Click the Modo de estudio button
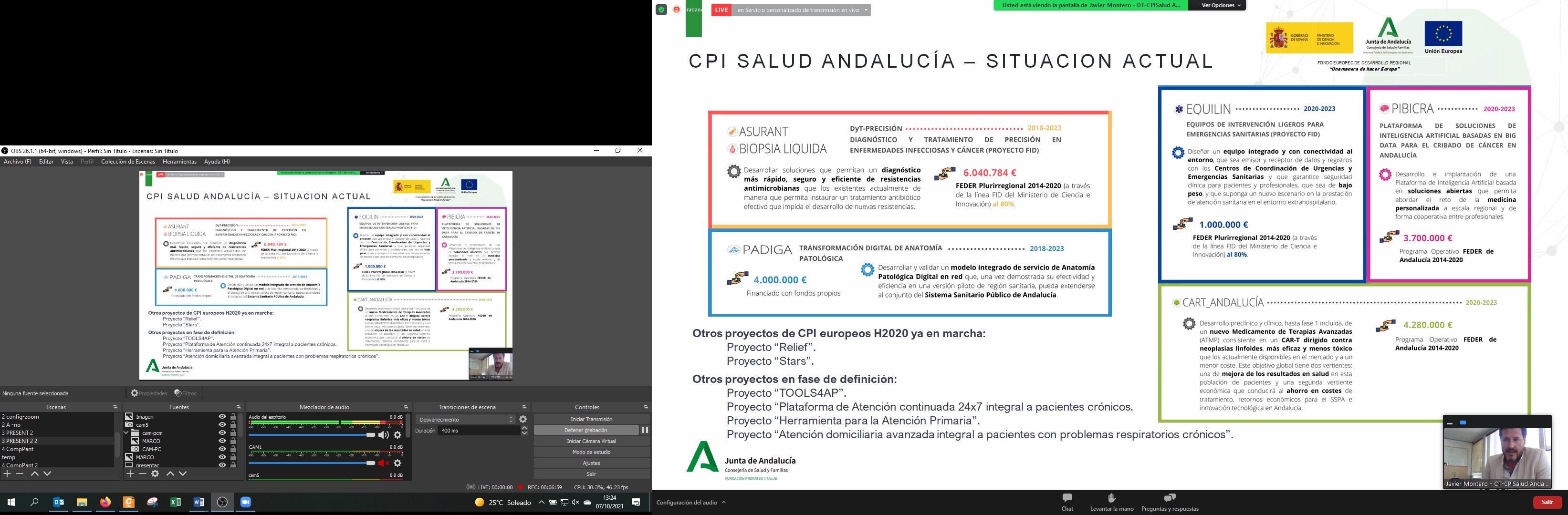 591,452
